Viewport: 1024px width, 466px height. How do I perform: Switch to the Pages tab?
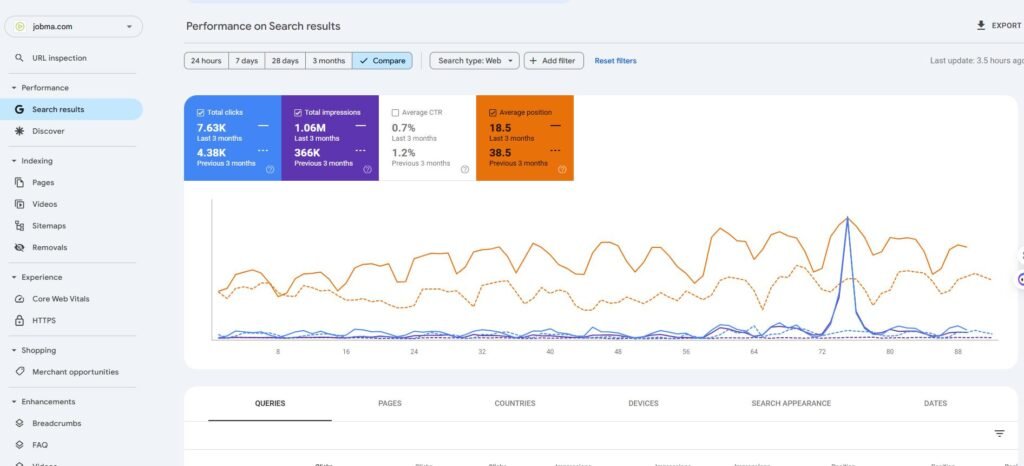(390, 403)
